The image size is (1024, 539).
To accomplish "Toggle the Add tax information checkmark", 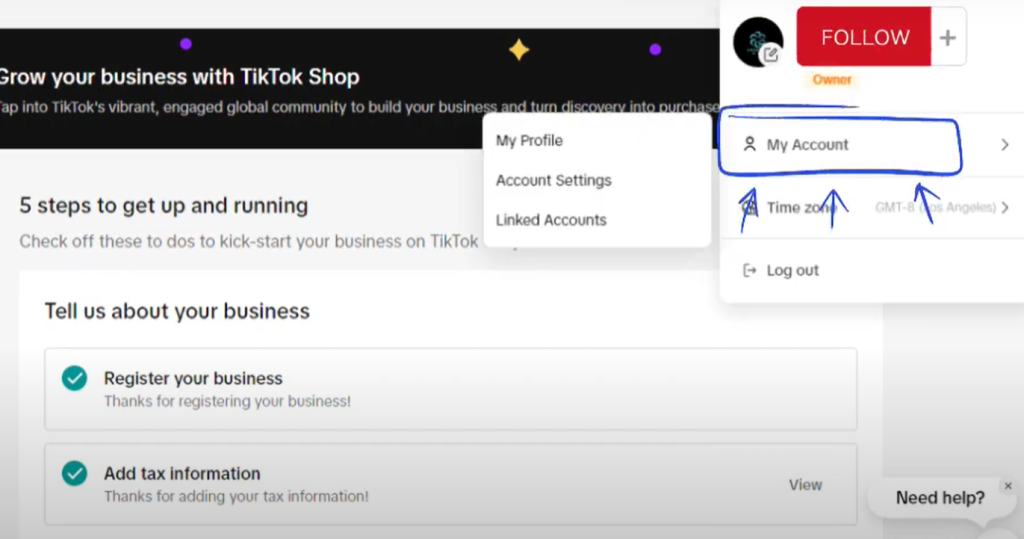I will tap(74, 474).
